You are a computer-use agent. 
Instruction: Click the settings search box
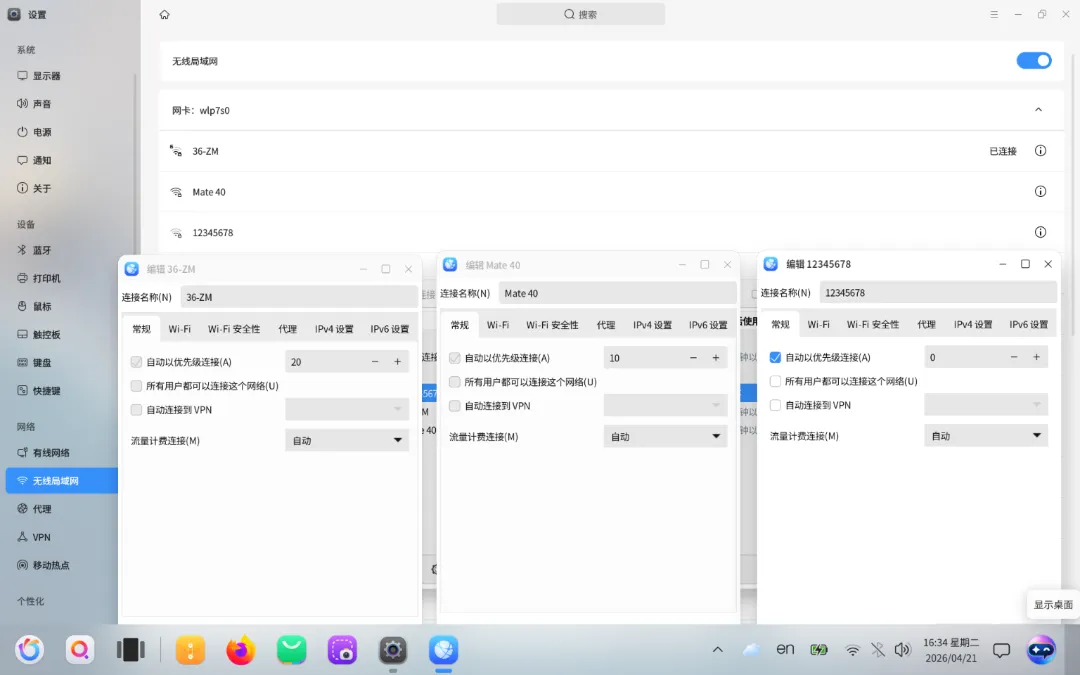click(x=581, y=14)
